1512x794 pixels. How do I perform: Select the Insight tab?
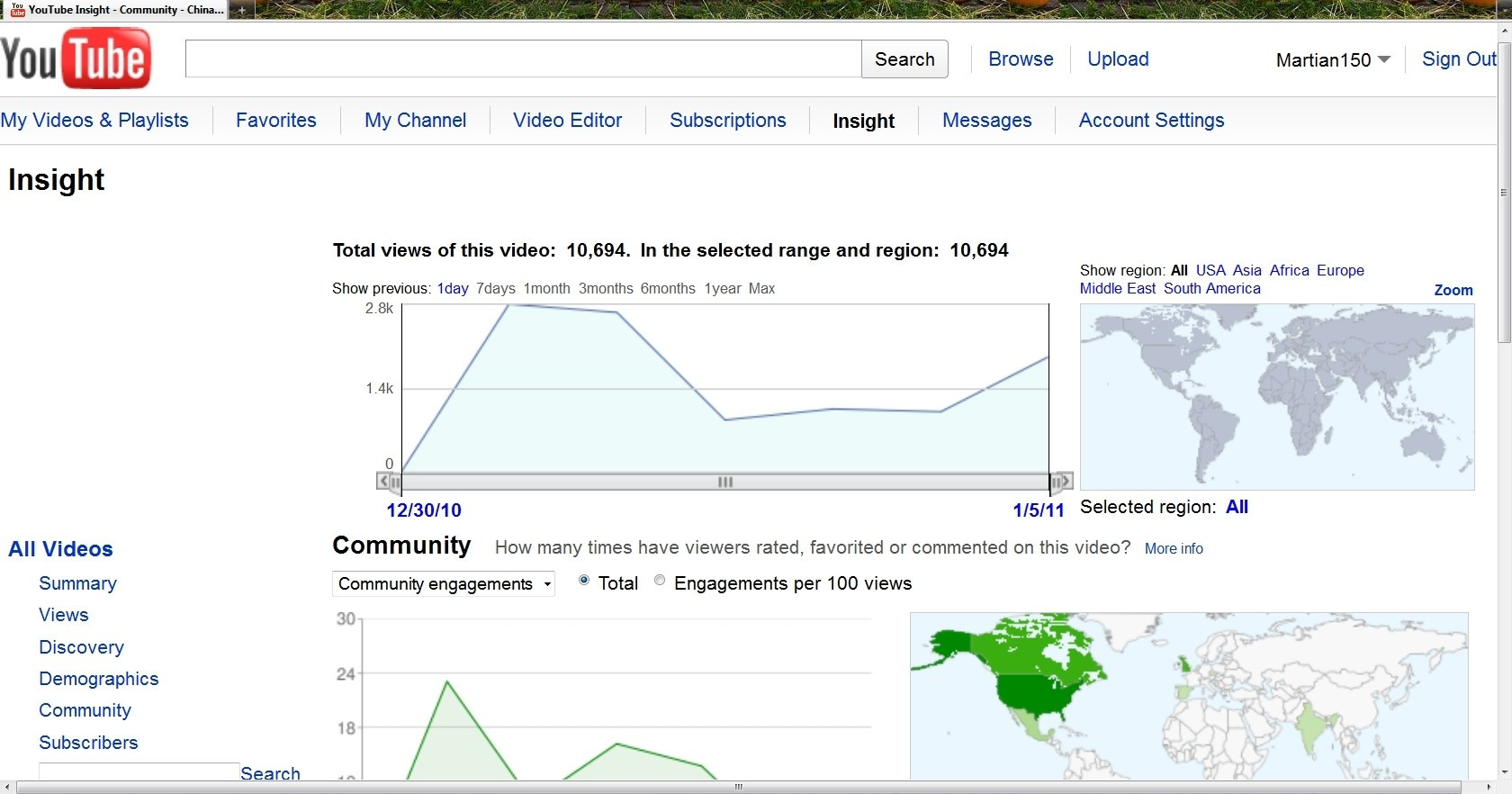[863, 121]
